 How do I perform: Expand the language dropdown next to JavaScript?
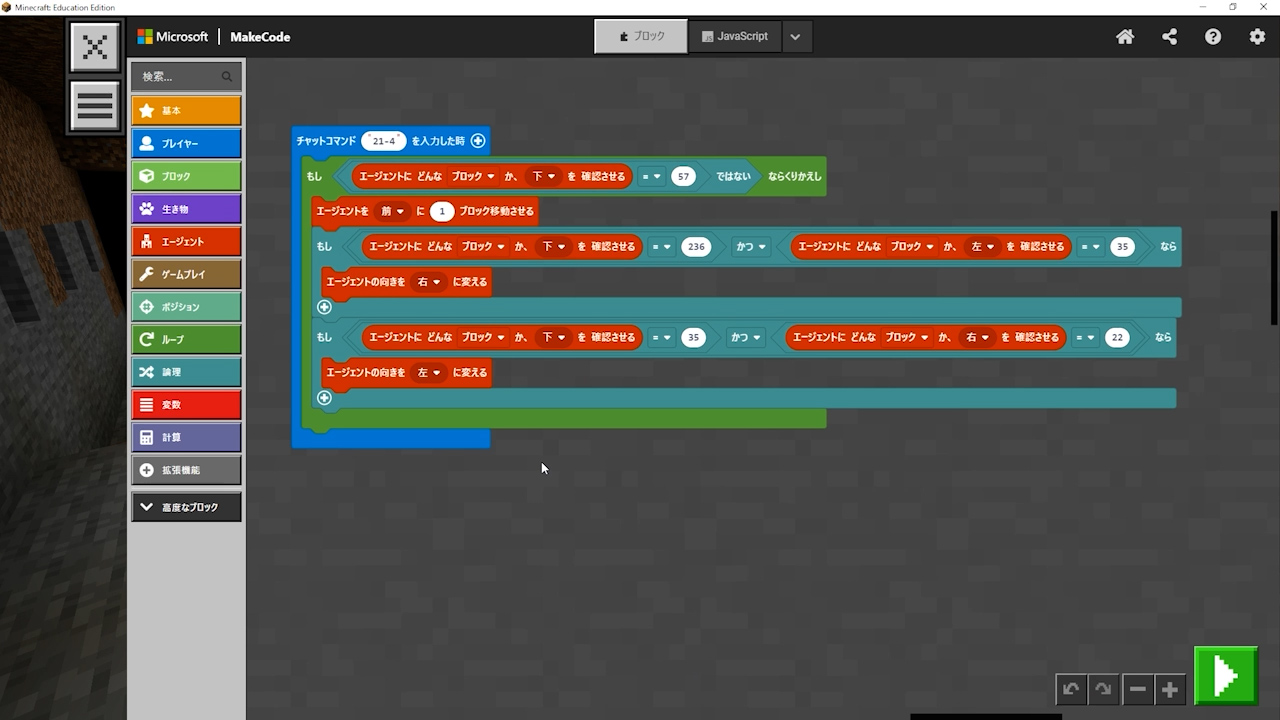coord(795,37)
